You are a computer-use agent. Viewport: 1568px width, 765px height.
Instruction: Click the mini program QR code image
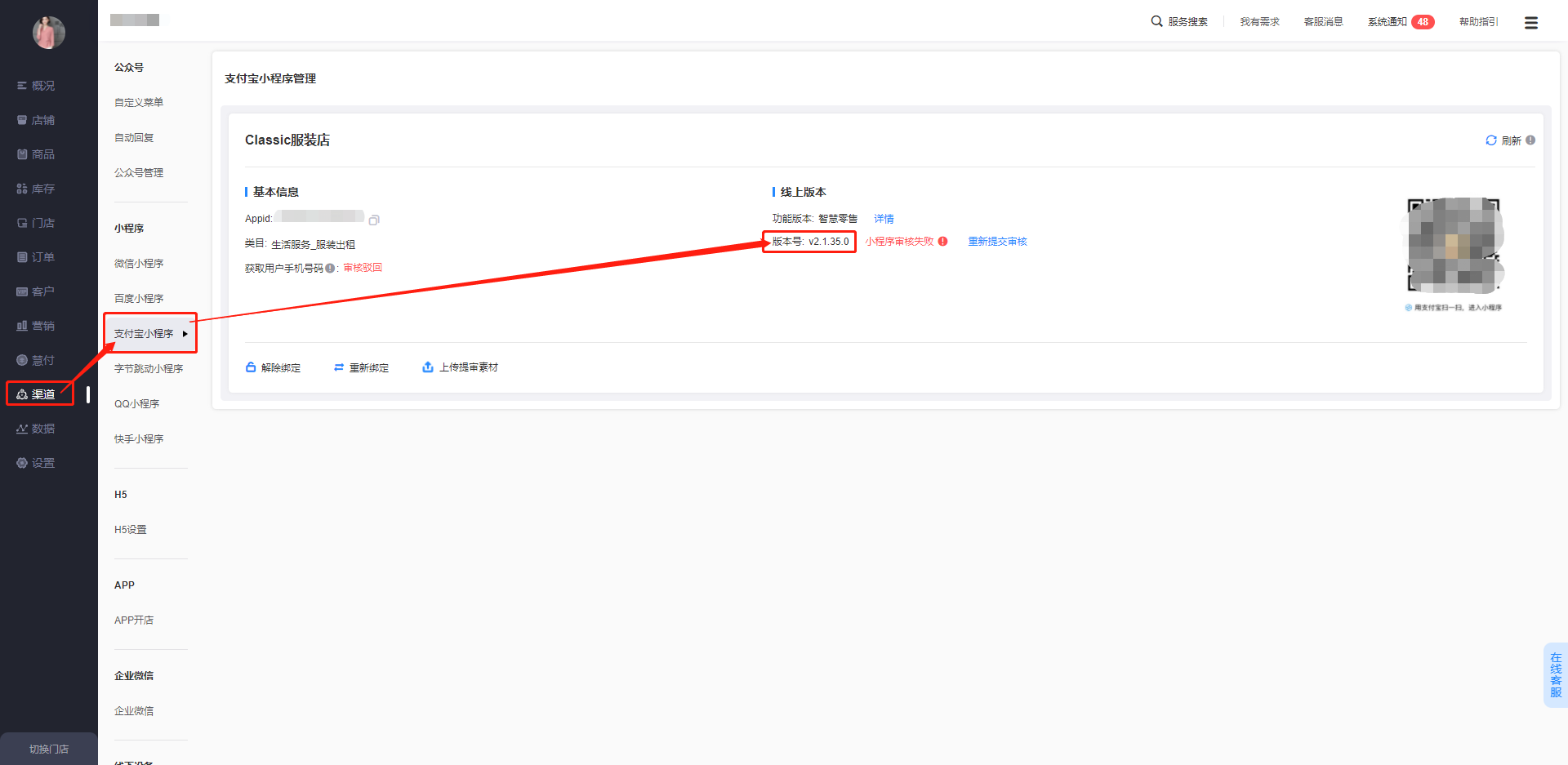(1454, 245)
